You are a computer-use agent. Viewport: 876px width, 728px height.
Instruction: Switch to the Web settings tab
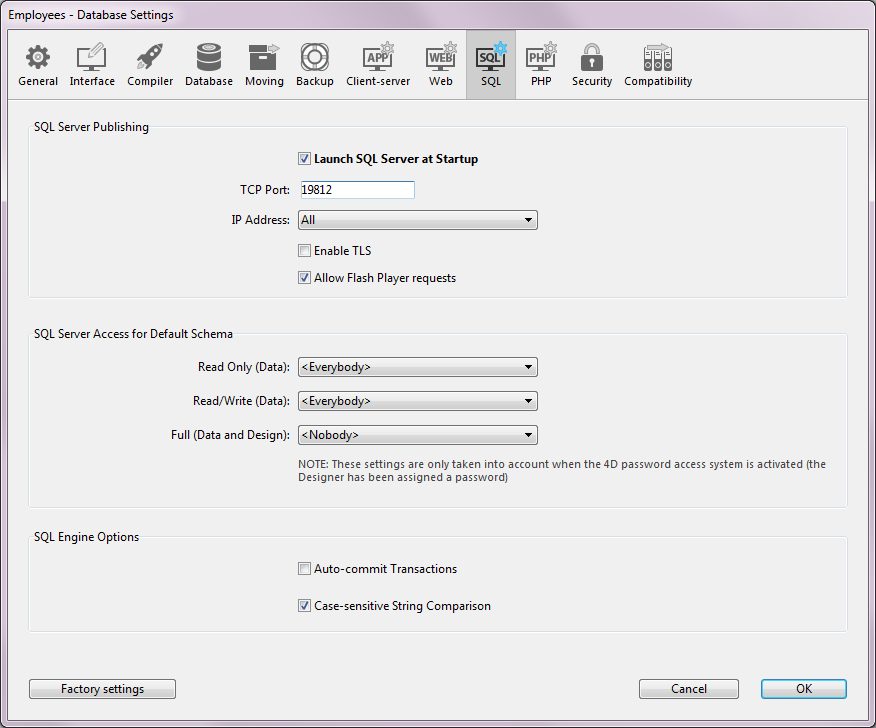(441, 66)
